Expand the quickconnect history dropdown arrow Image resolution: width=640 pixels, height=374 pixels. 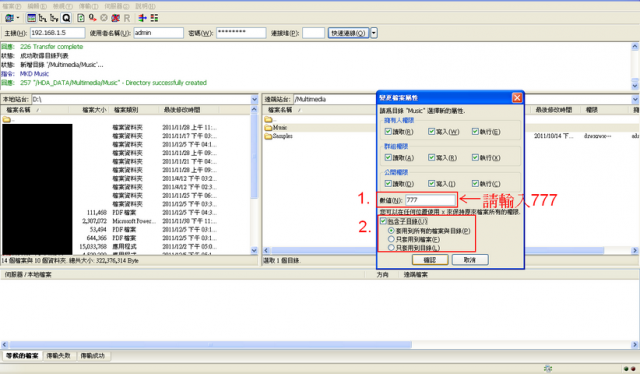pos(374,33)
